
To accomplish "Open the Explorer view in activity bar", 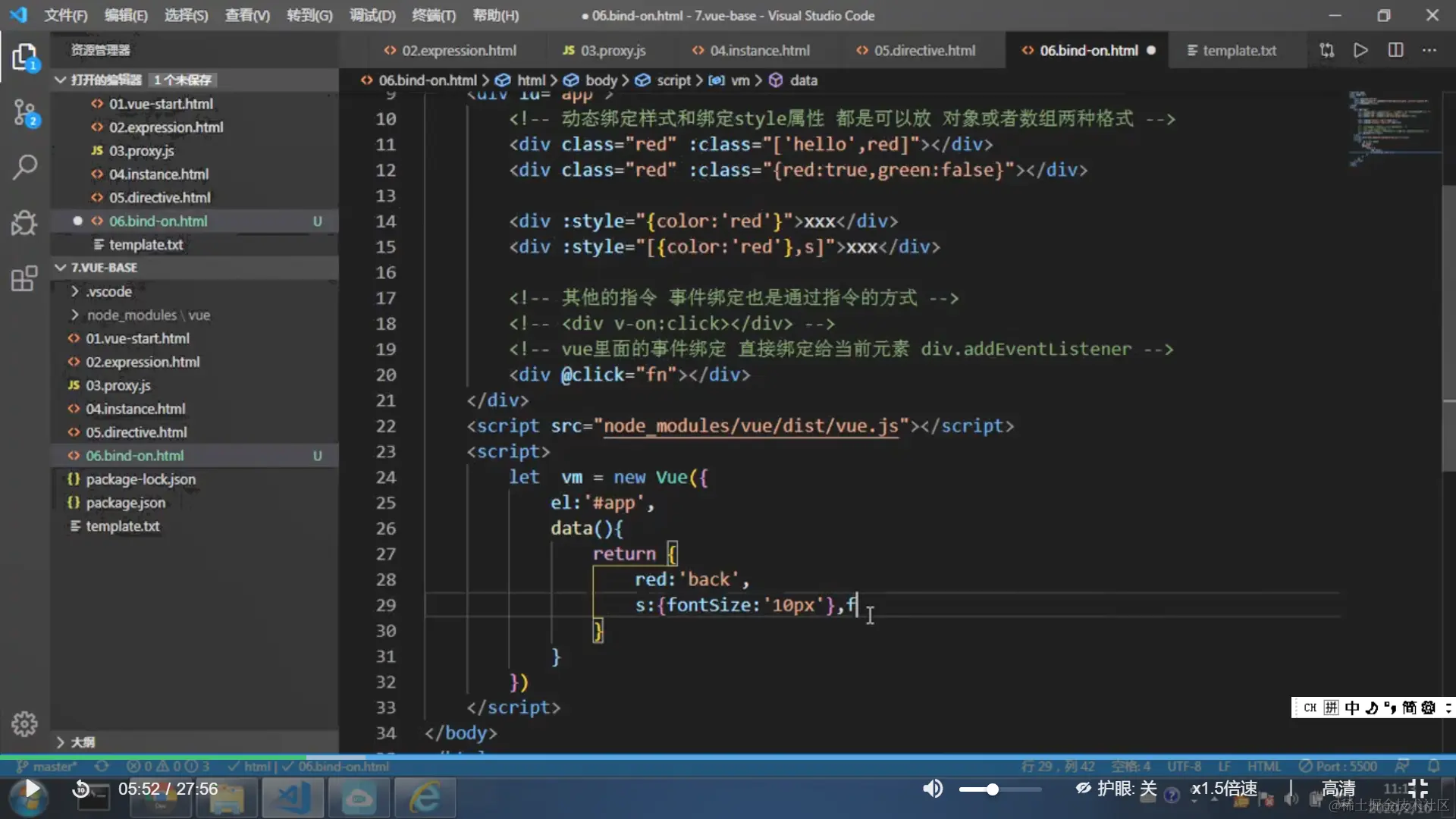I will (24, 57).
